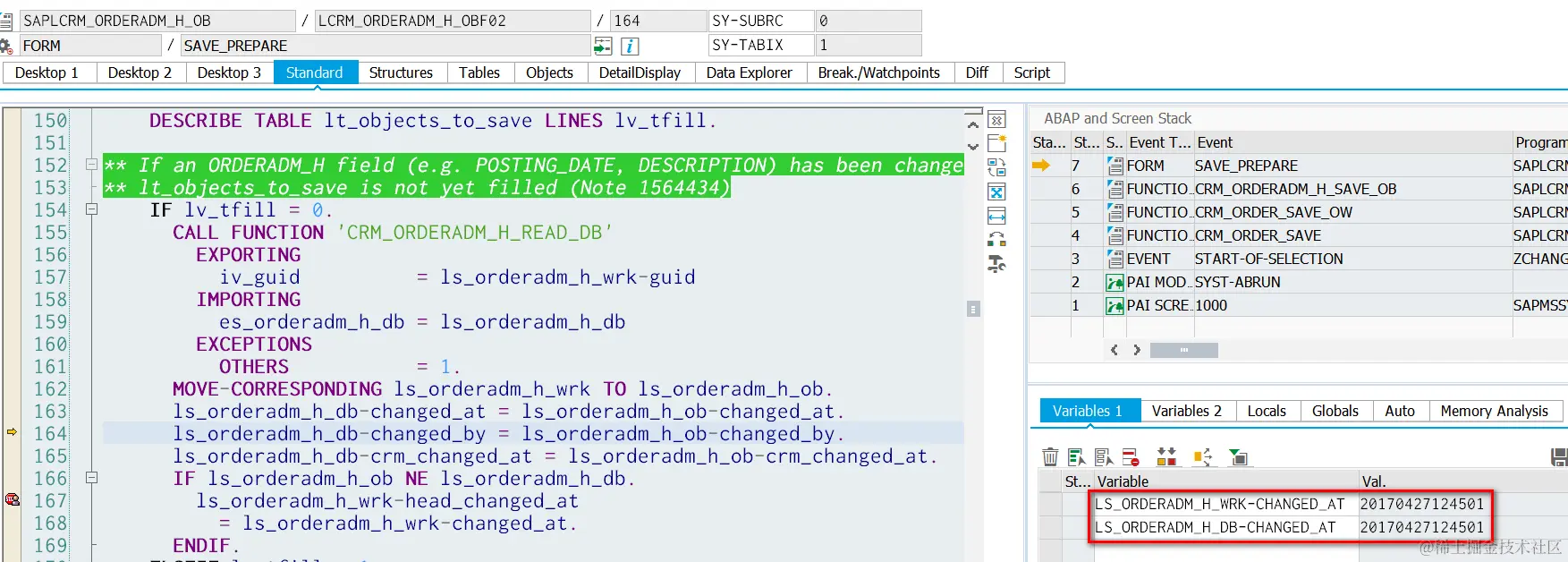Click the green triangle filter icon
This screenshot has height=562, width=1568.
click(x=1239, y=457)
